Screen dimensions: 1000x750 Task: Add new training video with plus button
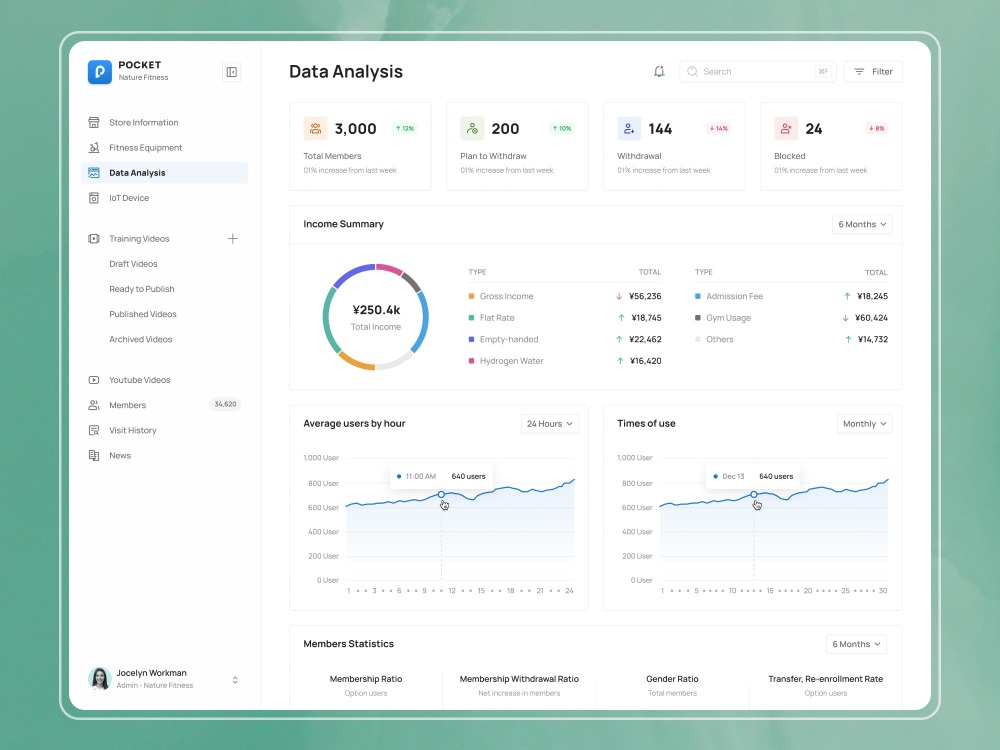[232, 238]
